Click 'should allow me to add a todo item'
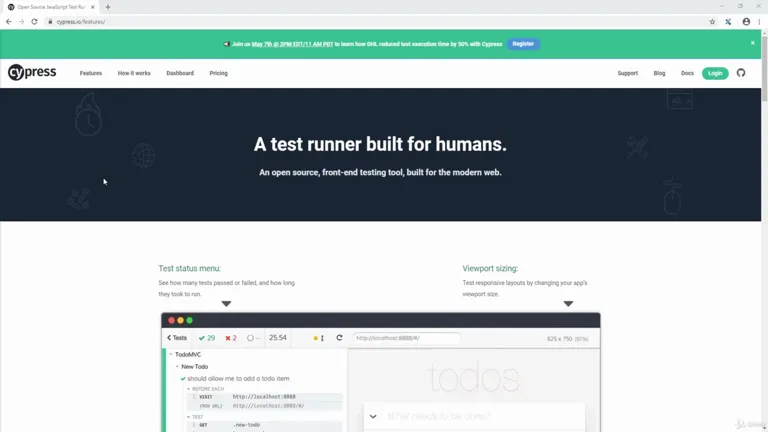Image resolution: width=768 pixels, height=432 pixels. point(238,379)
